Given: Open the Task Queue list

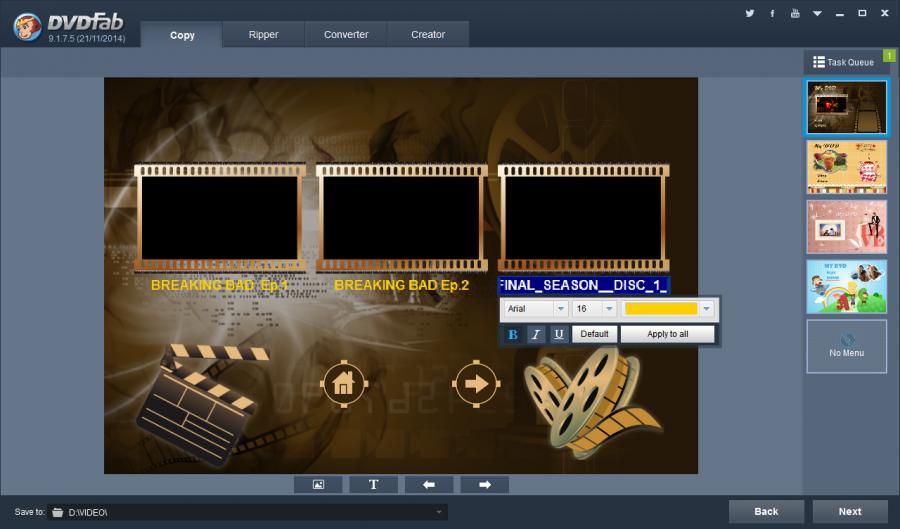Looking at the screenshot, I should tap(843, 62).
